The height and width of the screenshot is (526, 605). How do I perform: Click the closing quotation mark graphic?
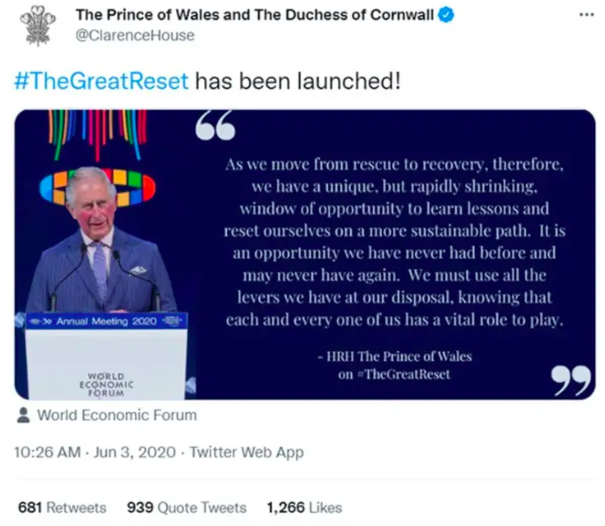click(x=571, y=381)
